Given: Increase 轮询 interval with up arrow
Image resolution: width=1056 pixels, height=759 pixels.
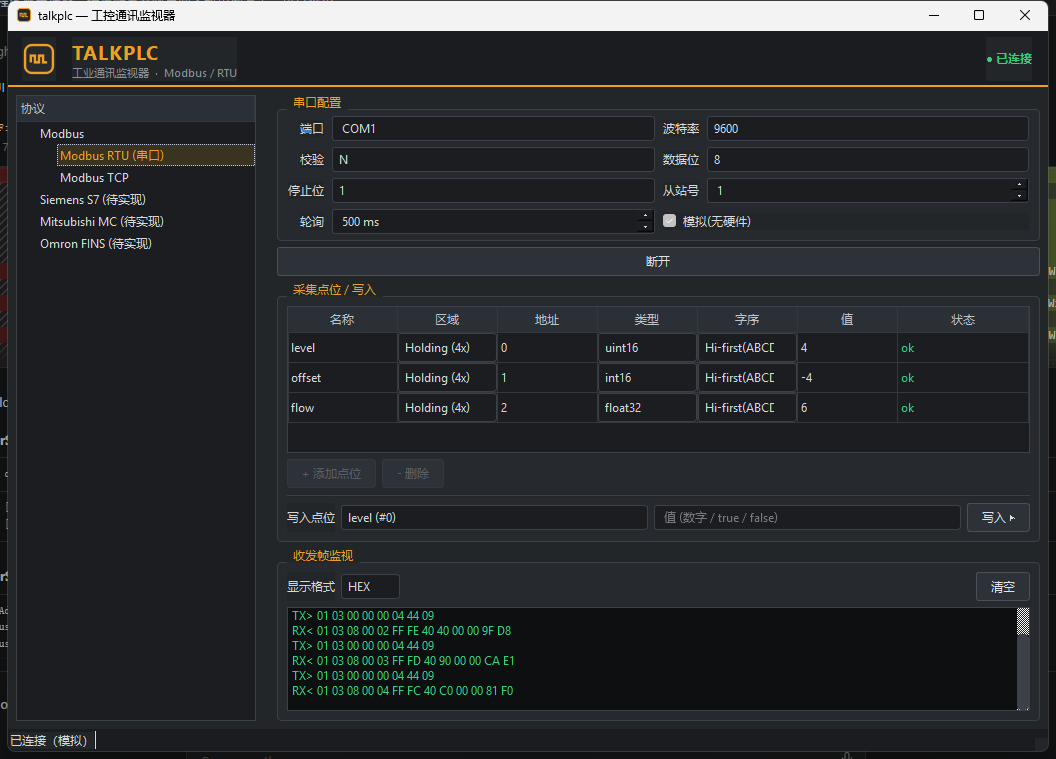Looking at the screenshot, I should tap(645, 216).
